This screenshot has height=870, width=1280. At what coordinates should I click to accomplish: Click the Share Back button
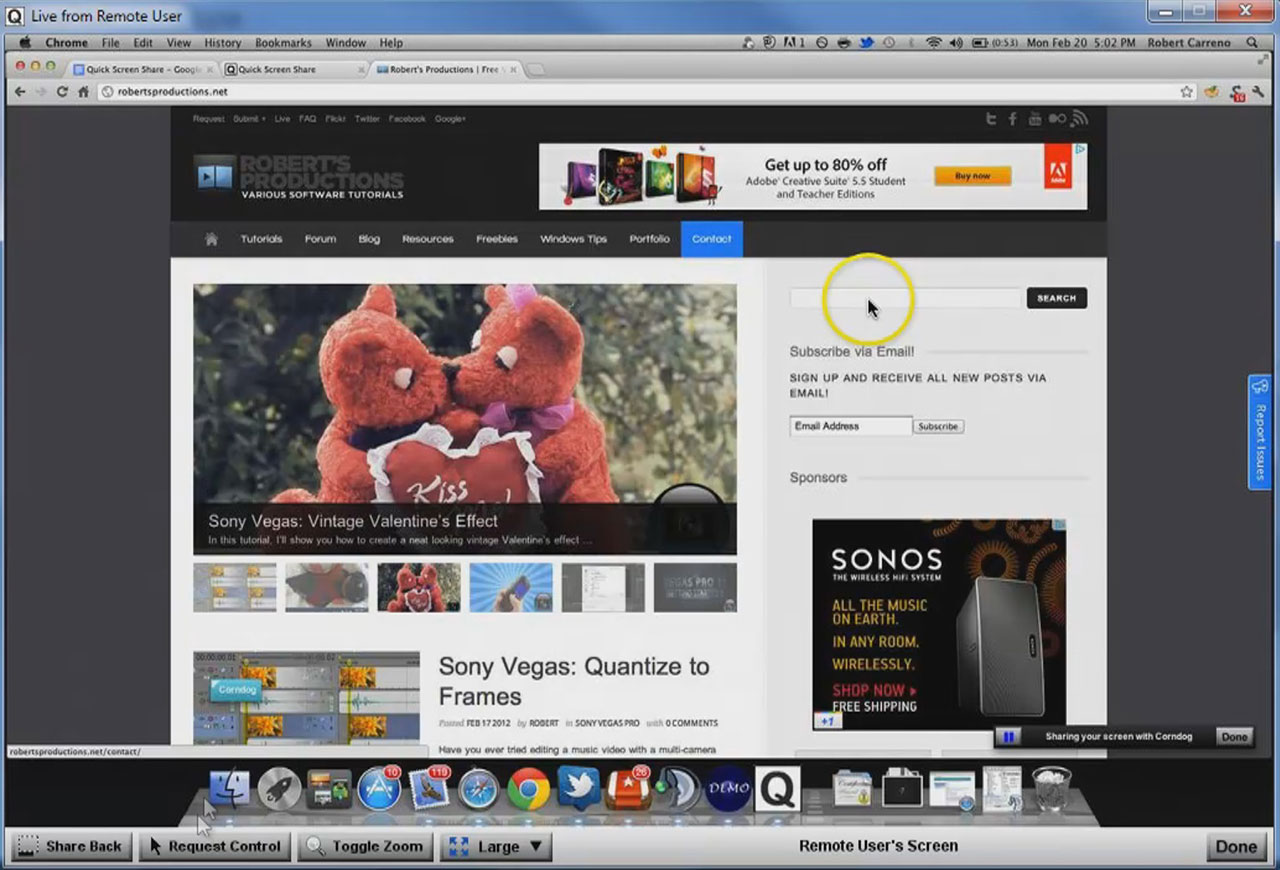[70, 846]
